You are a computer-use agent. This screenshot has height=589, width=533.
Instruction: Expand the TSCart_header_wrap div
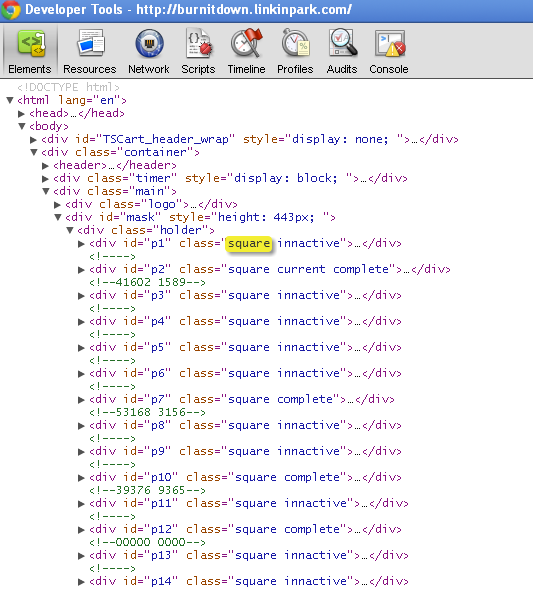click(33, 140)
